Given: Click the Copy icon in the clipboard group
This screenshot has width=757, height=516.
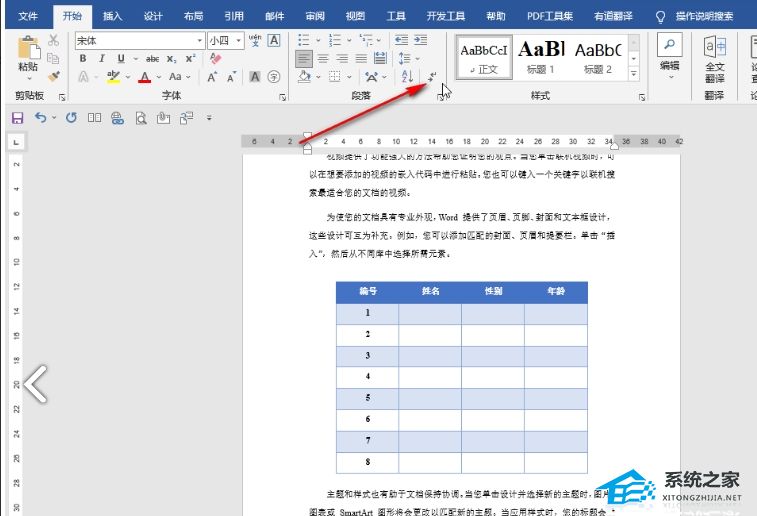Looking at the screenshot, I should (53, 58).
